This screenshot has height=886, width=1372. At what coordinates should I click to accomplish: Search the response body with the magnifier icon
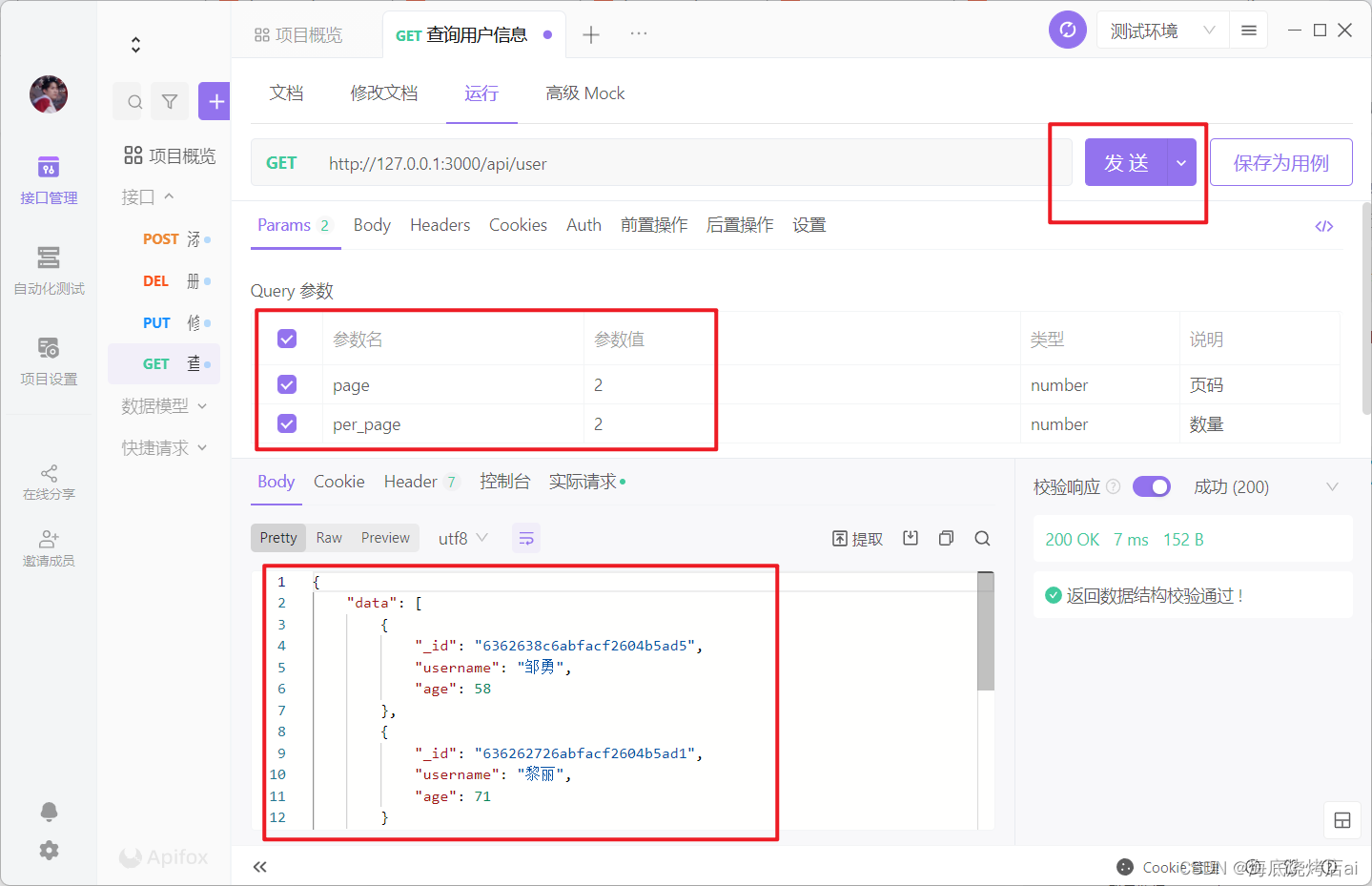coord(982,538)
